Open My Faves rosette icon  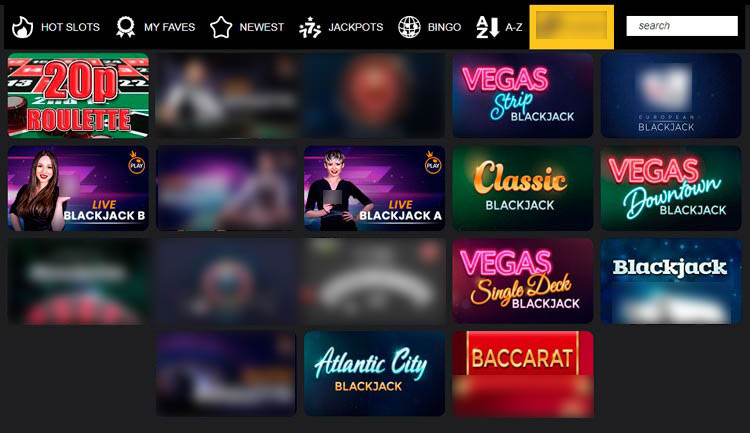pyautogui.click(x=125, y=27)
